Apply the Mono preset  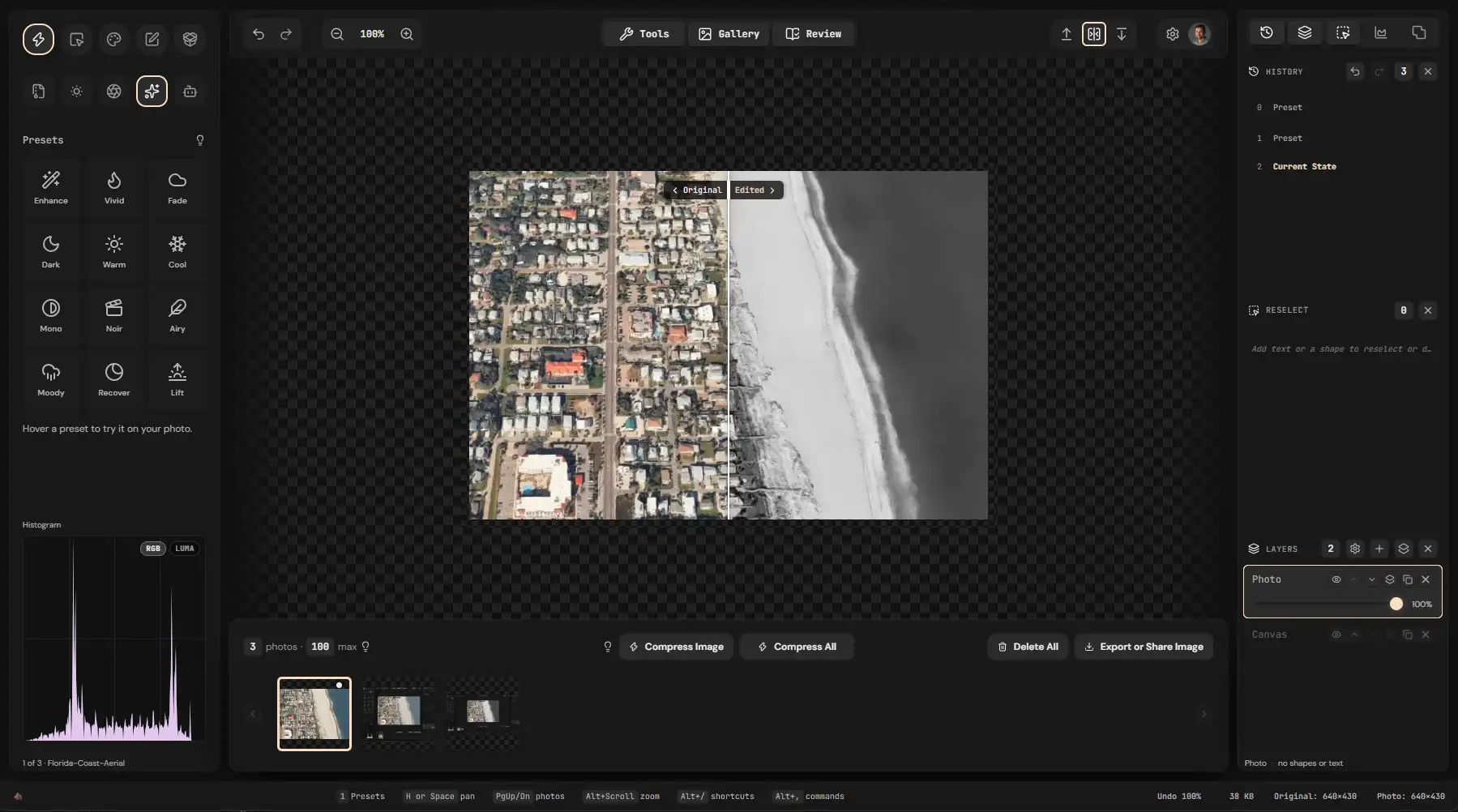51,316
